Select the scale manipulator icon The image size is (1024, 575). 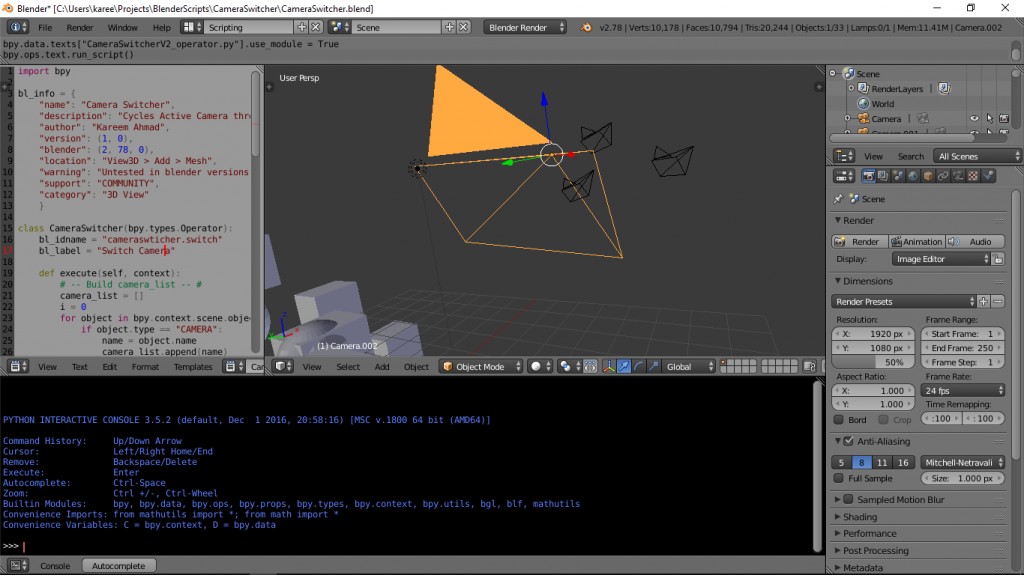coord(654,367)
